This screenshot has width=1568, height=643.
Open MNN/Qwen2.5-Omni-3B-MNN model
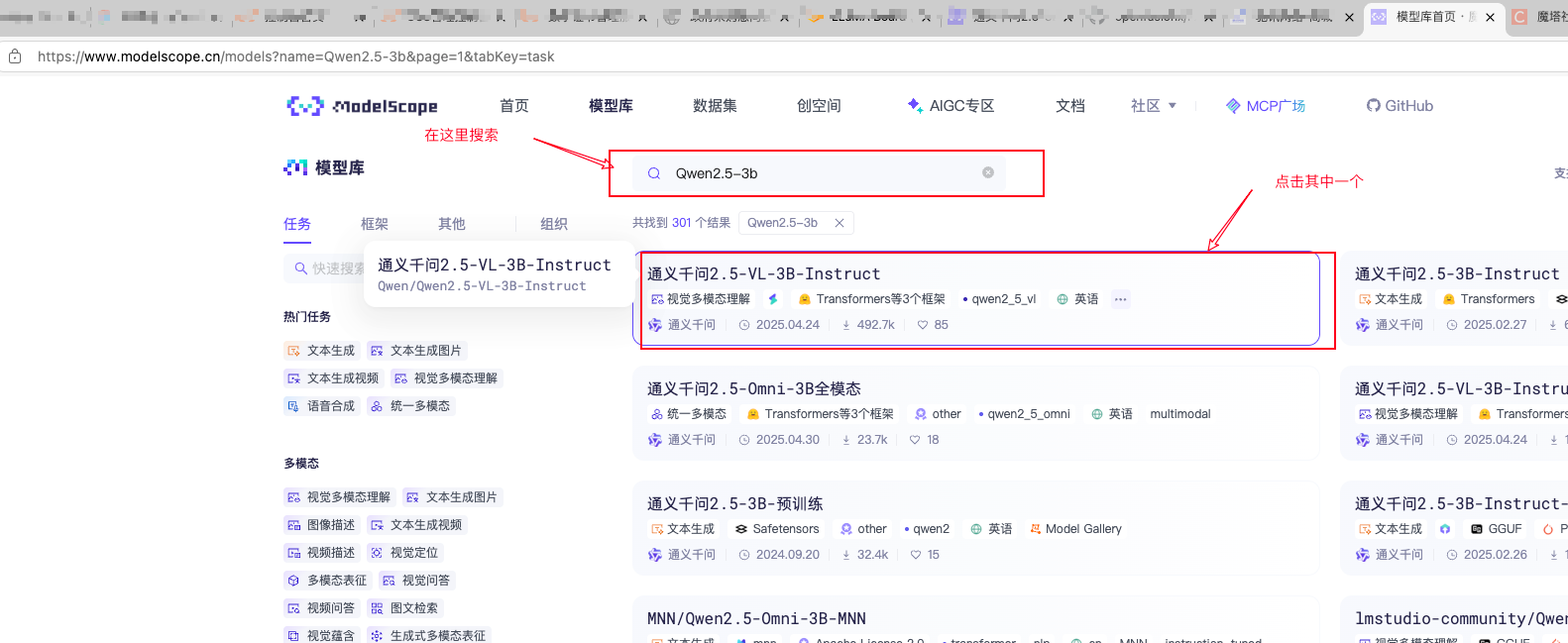[756, 619]
